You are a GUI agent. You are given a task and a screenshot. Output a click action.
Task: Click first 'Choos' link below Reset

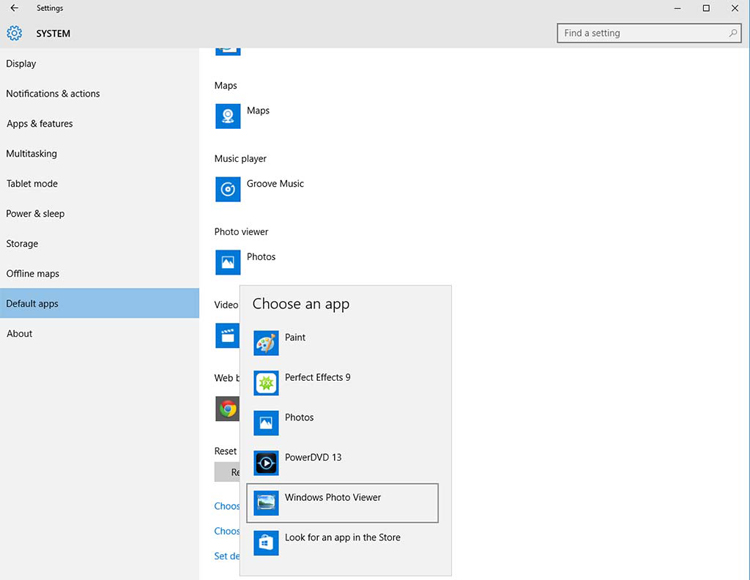(227, 506)
